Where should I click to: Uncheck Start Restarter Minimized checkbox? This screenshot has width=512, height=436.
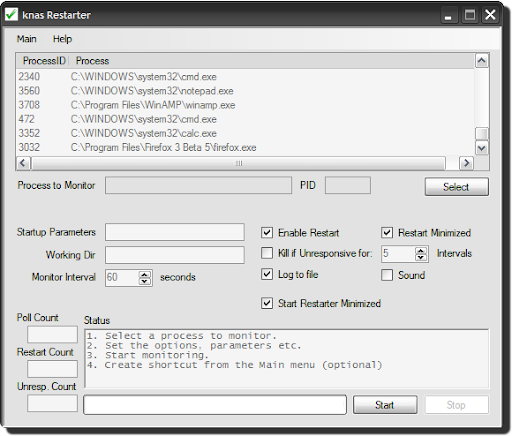(x=267, y=303)
